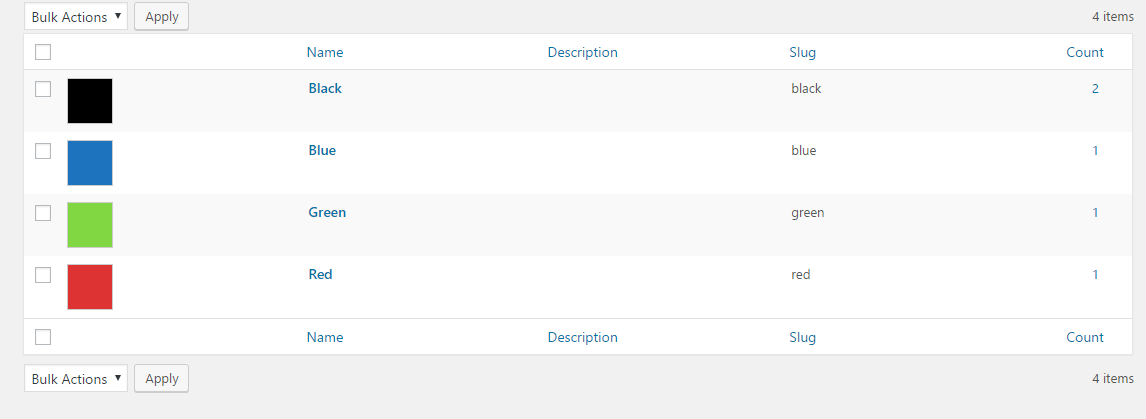Viewport: 1146px width, 419px height.
Task: Toggle the select-all checkbox in the header
Action: pyautogui.click(x=43, y=52)
